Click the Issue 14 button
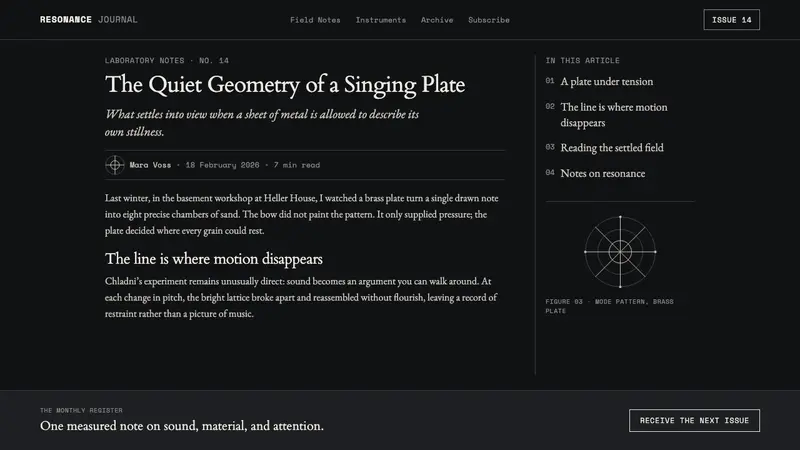Screen dimensions: 800x450 tap(731, 19)
